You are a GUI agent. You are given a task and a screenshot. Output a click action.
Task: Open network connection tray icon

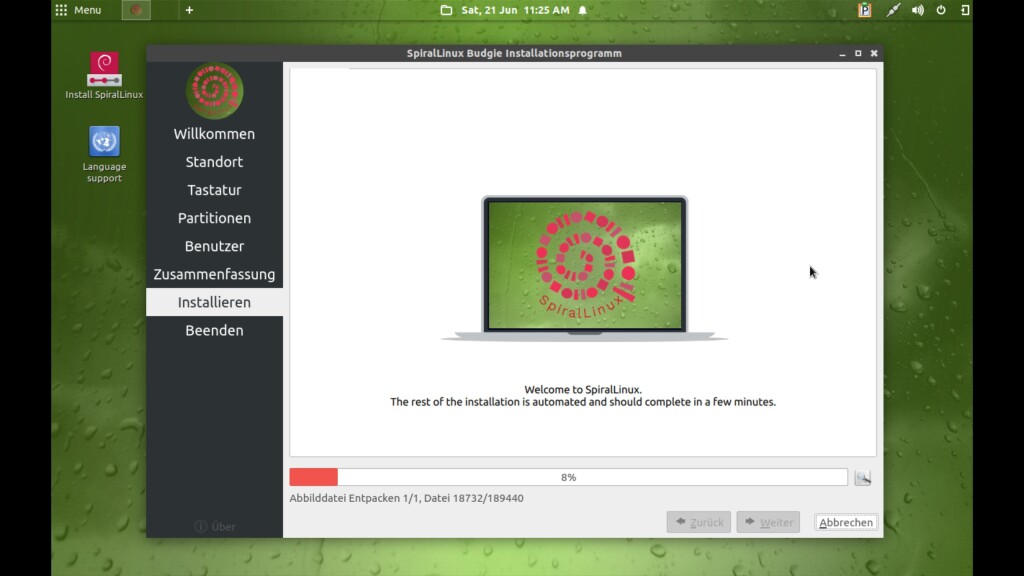click(x=893, y=10)
